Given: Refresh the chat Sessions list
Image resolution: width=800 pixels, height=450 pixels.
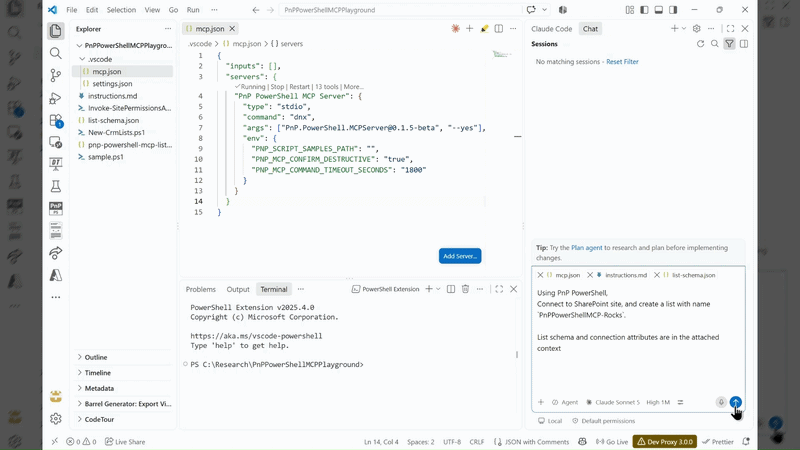Looking at the screenshot, I should point(701,44).
